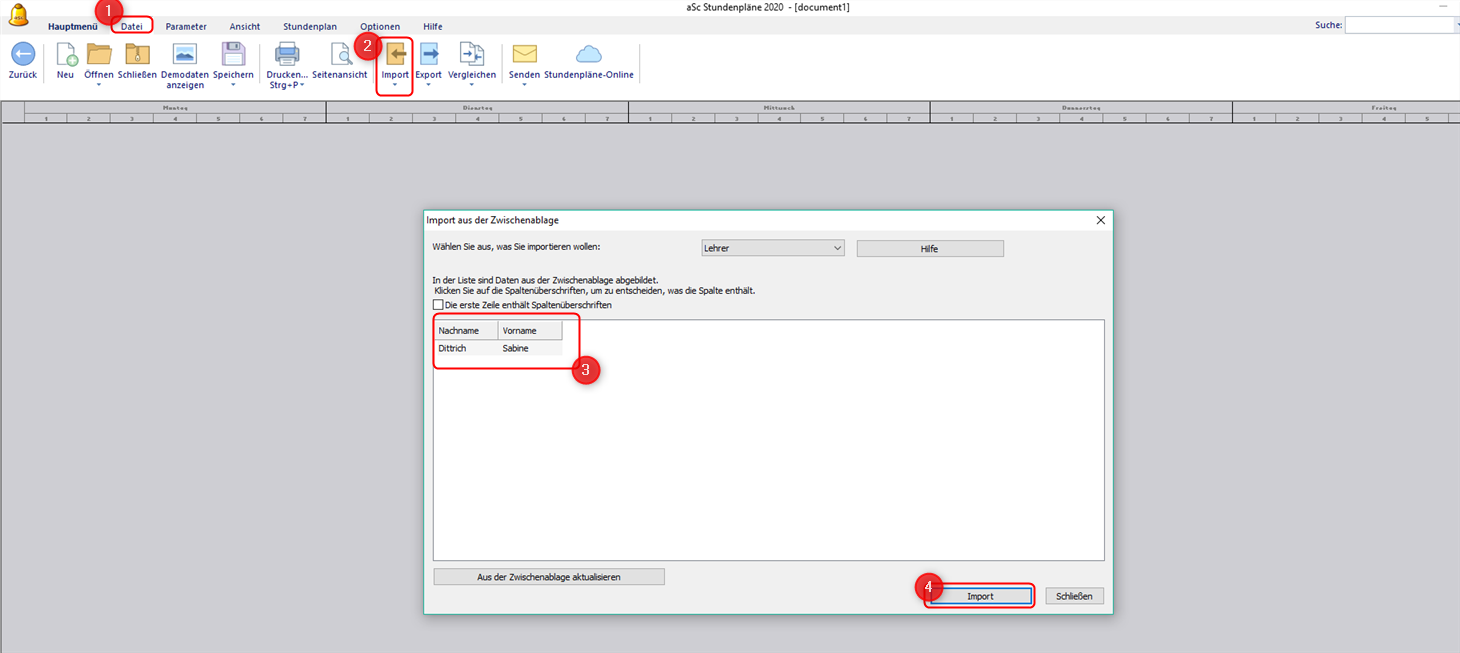Screen dimensions: 1460x653
Task: Click the Zurück back arrow icon
Action: pos(22,54)
